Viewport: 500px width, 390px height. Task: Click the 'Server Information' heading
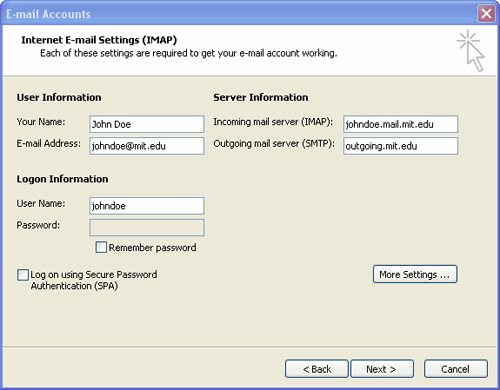tap(261, 97)
